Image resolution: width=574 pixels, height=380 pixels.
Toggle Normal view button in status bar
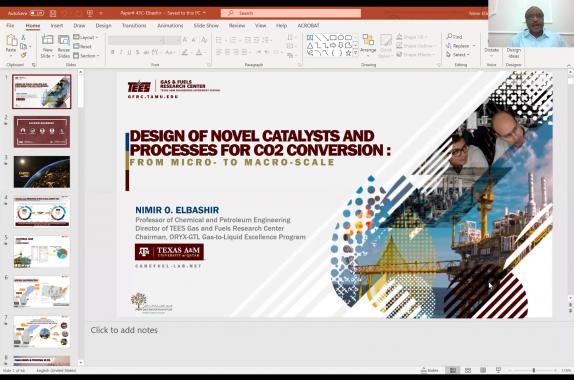point(453,370)
